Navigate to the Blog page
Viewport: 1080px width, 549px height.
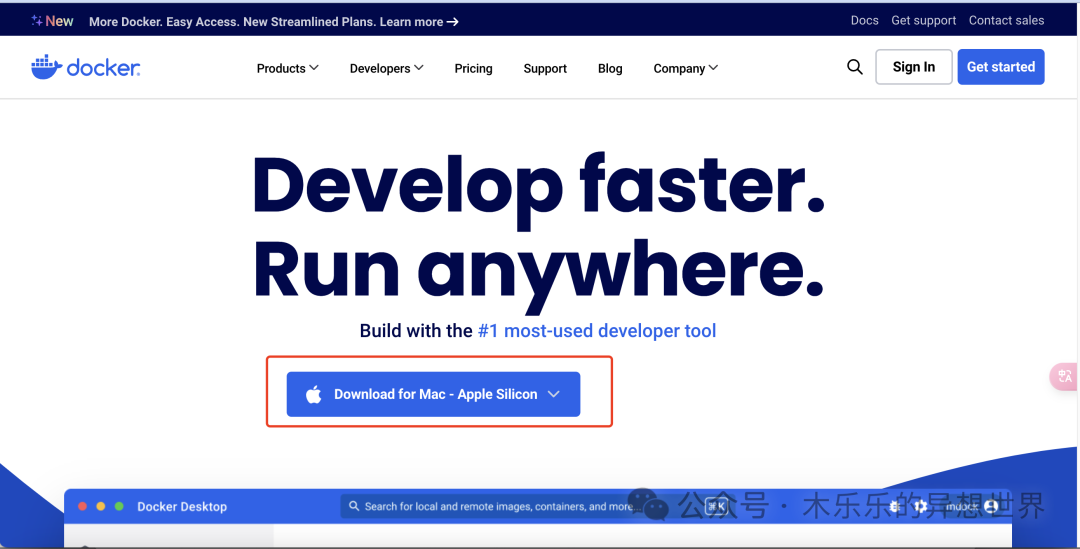tap(610, 68)
